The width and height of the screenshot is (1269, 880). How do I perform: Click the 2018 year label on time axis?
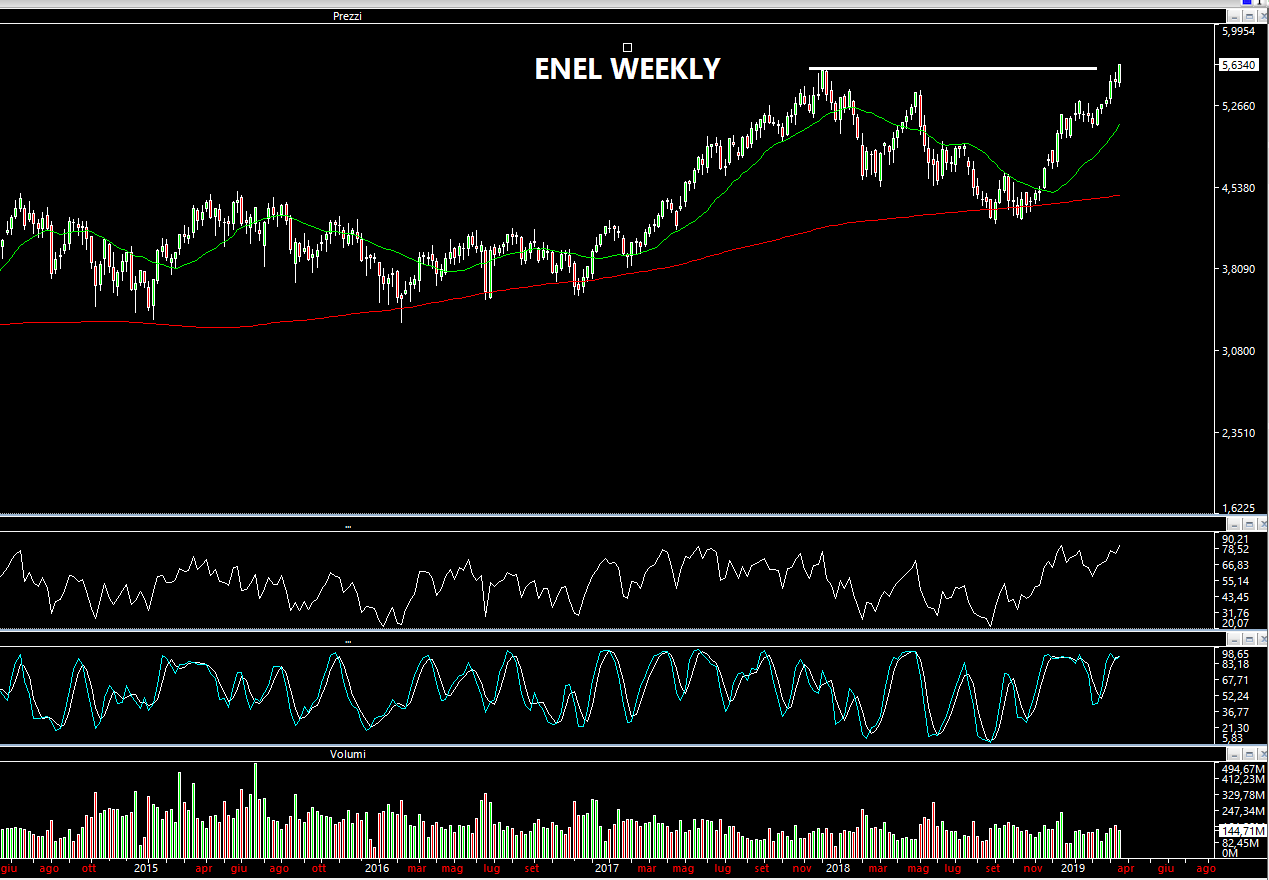(838, 869)
